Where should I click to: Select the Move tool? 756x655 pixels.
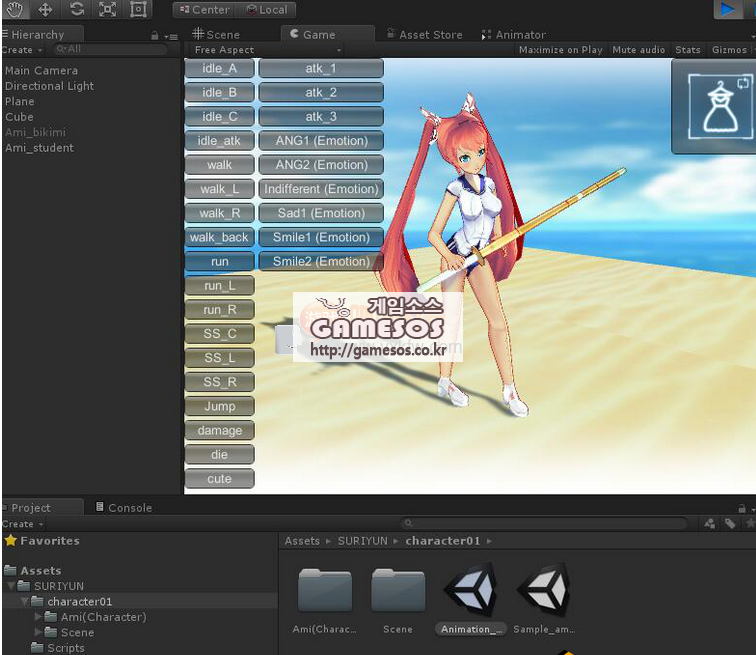[45, 9]
